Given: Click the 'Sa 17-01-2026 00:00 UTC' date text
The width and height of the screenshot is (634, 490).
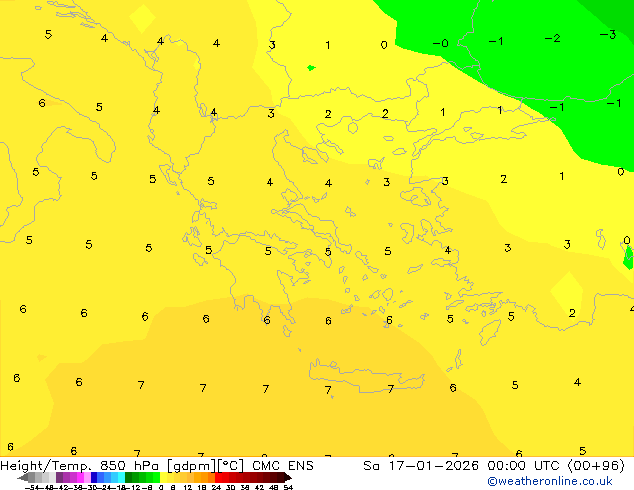Looking at the screenshot, I should [463, 466].
